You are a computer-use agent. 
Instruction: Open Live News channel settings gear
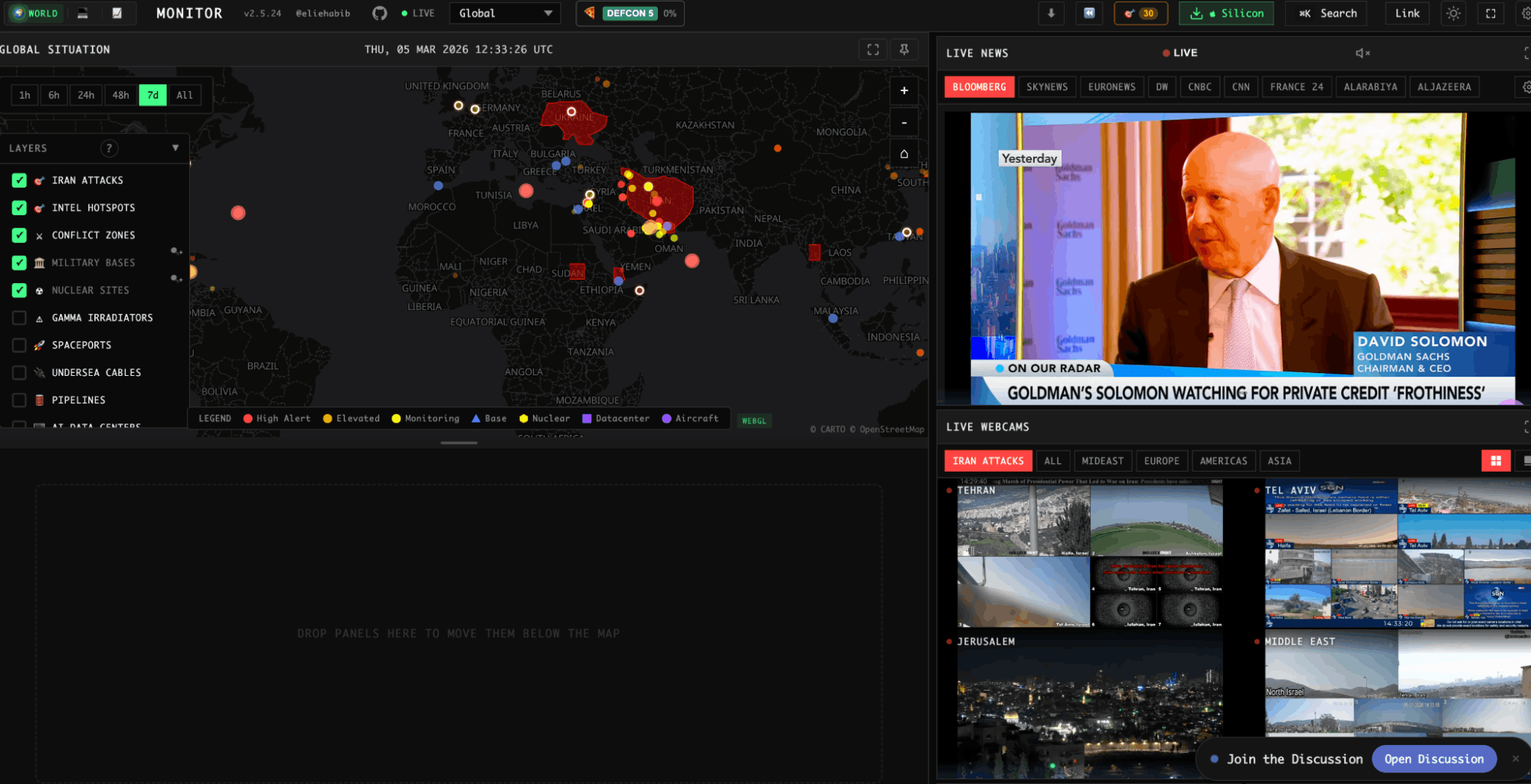pyautogui.click(x=1525, y=87)
